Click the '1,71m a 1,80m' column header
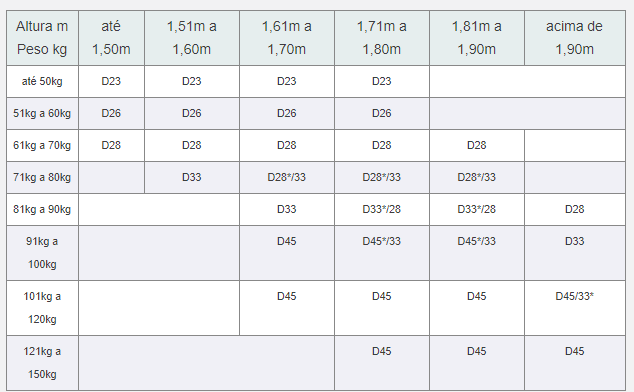The image size is (634, 392). 382,38
